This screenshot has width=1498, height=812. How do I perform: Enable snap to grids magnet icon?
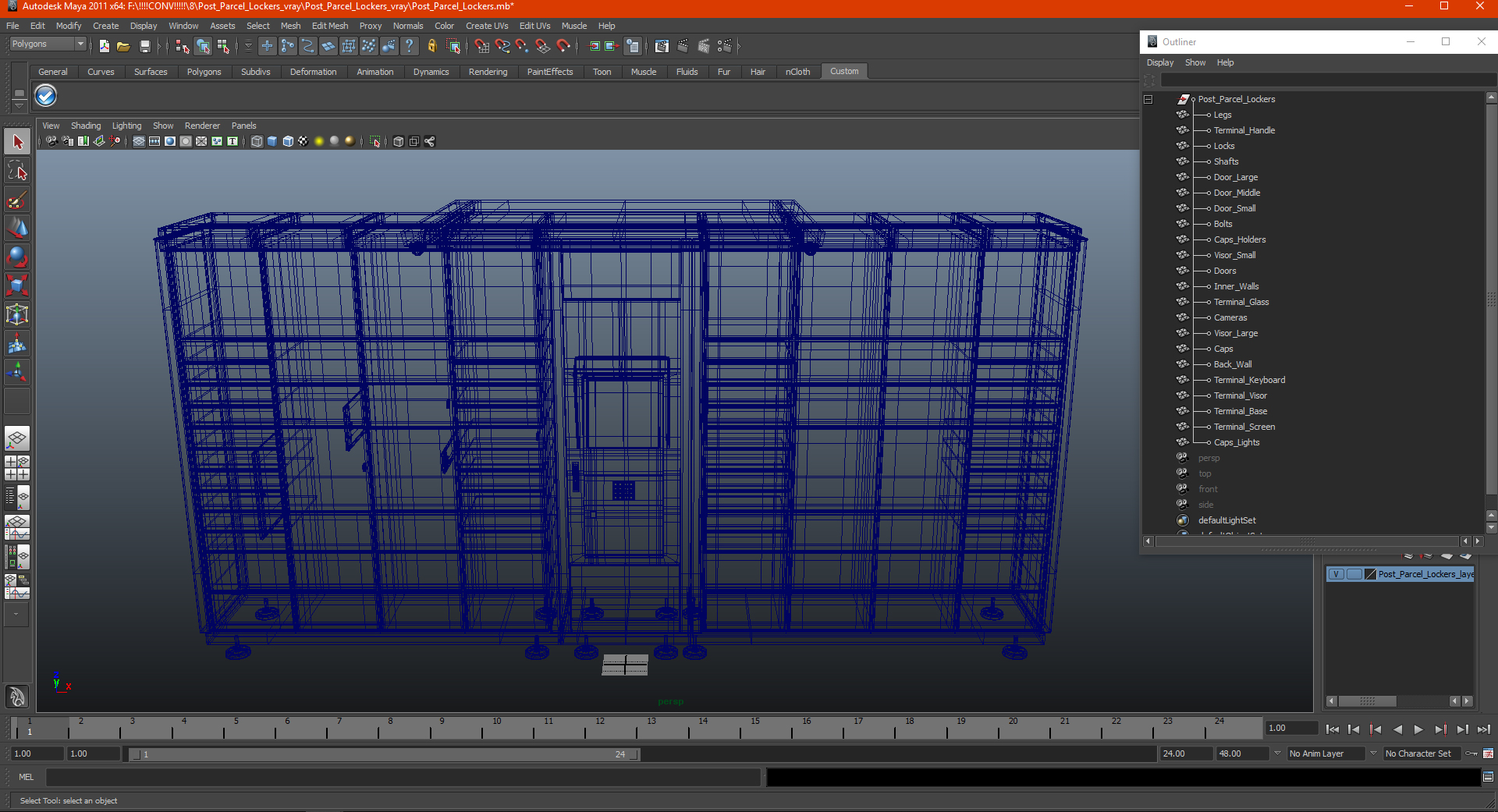(x=482, y=46)
